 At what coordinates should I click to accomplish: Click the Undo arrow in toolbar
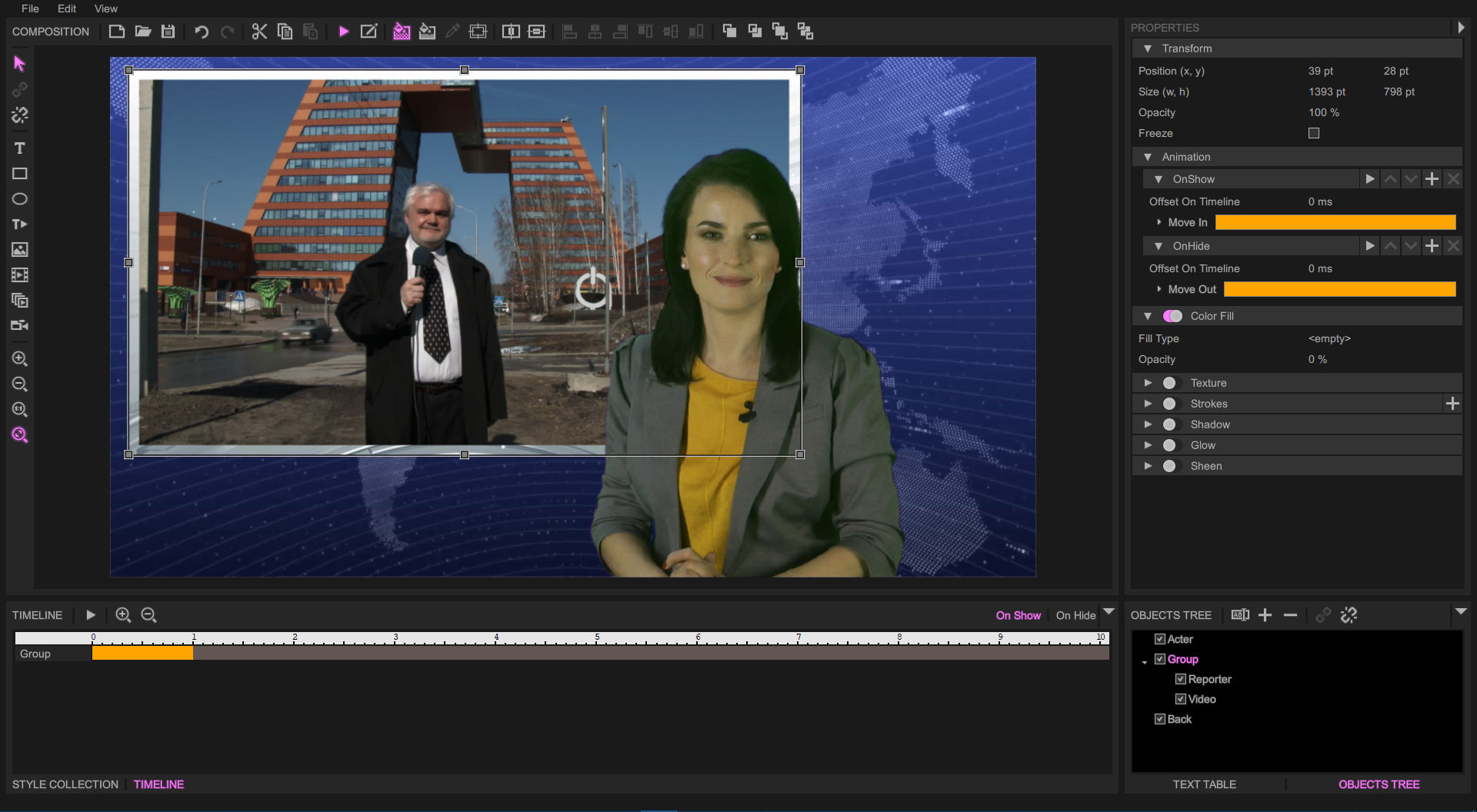(202, 32)
